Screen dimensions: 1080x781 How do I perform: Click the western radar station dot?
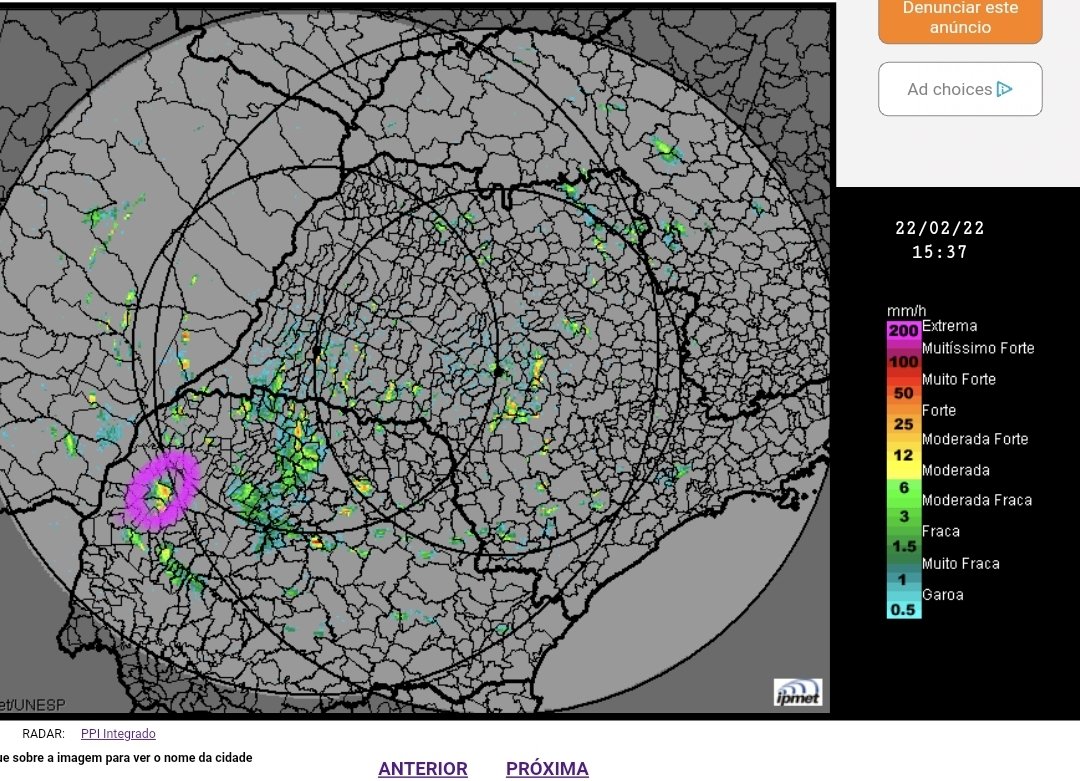coord(316,350)
